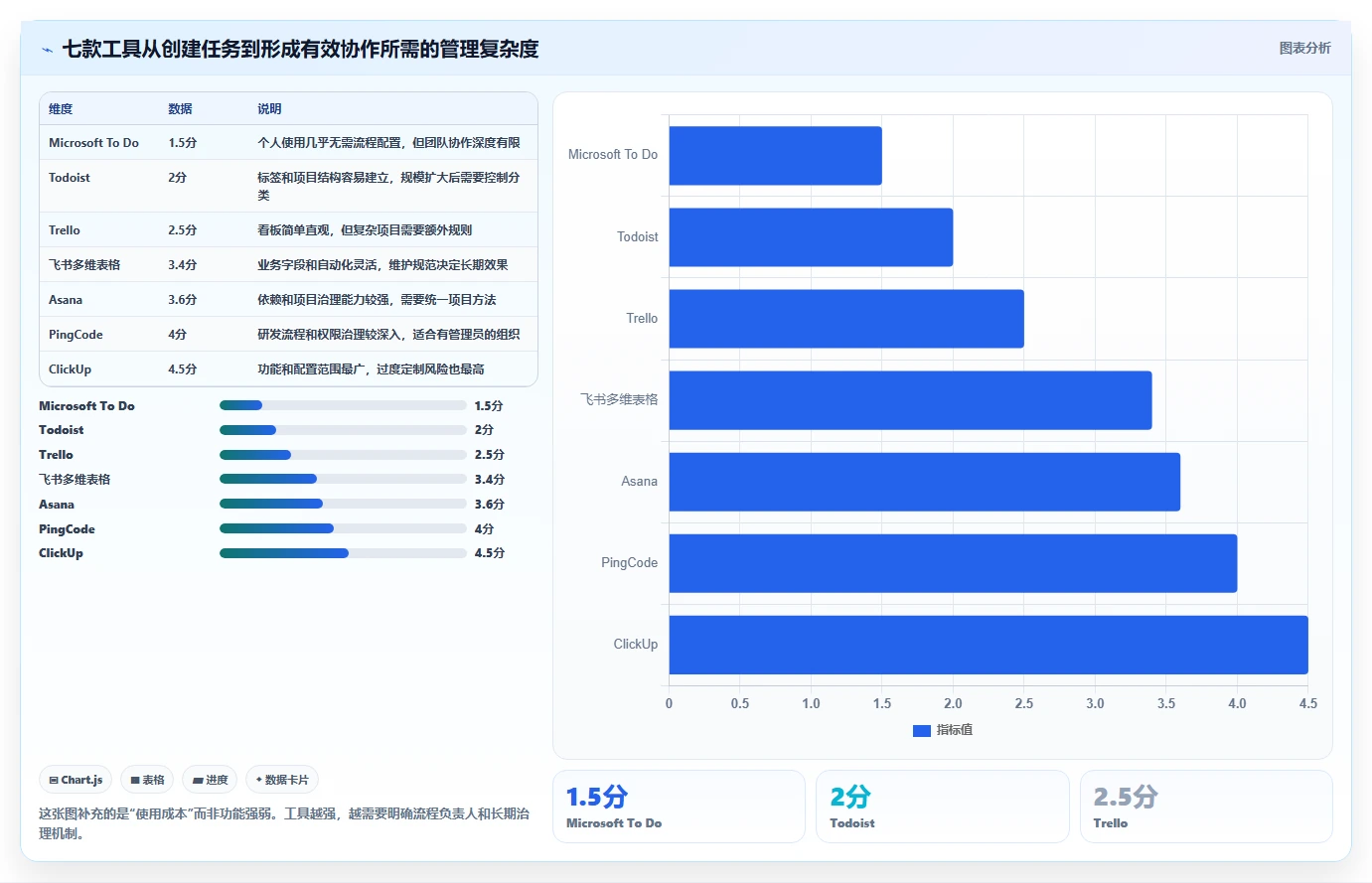Click the 使用成本 footnote paragraph
Screen dimensions: 1372x883
point(284,823)
